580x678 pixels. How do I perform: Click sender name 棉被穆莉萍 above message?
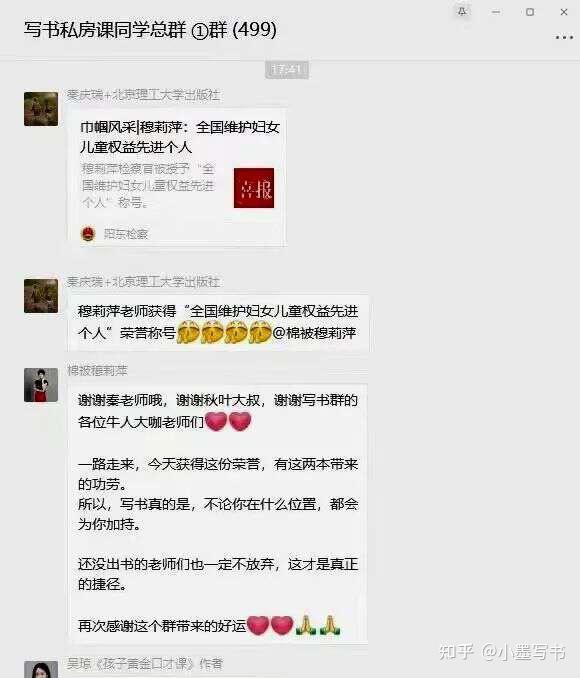pyautogui.click(x=97, y=371)
